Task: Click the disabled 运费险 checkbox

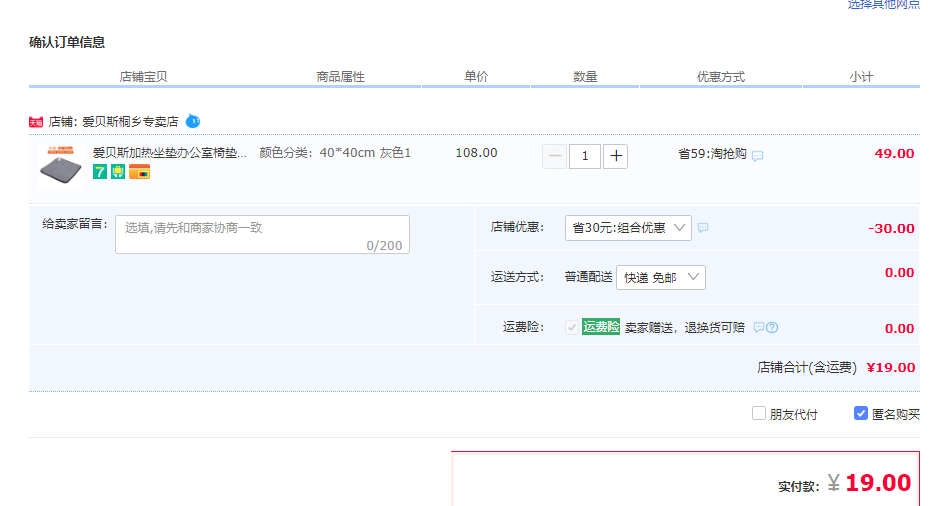Action: point(572,327)
